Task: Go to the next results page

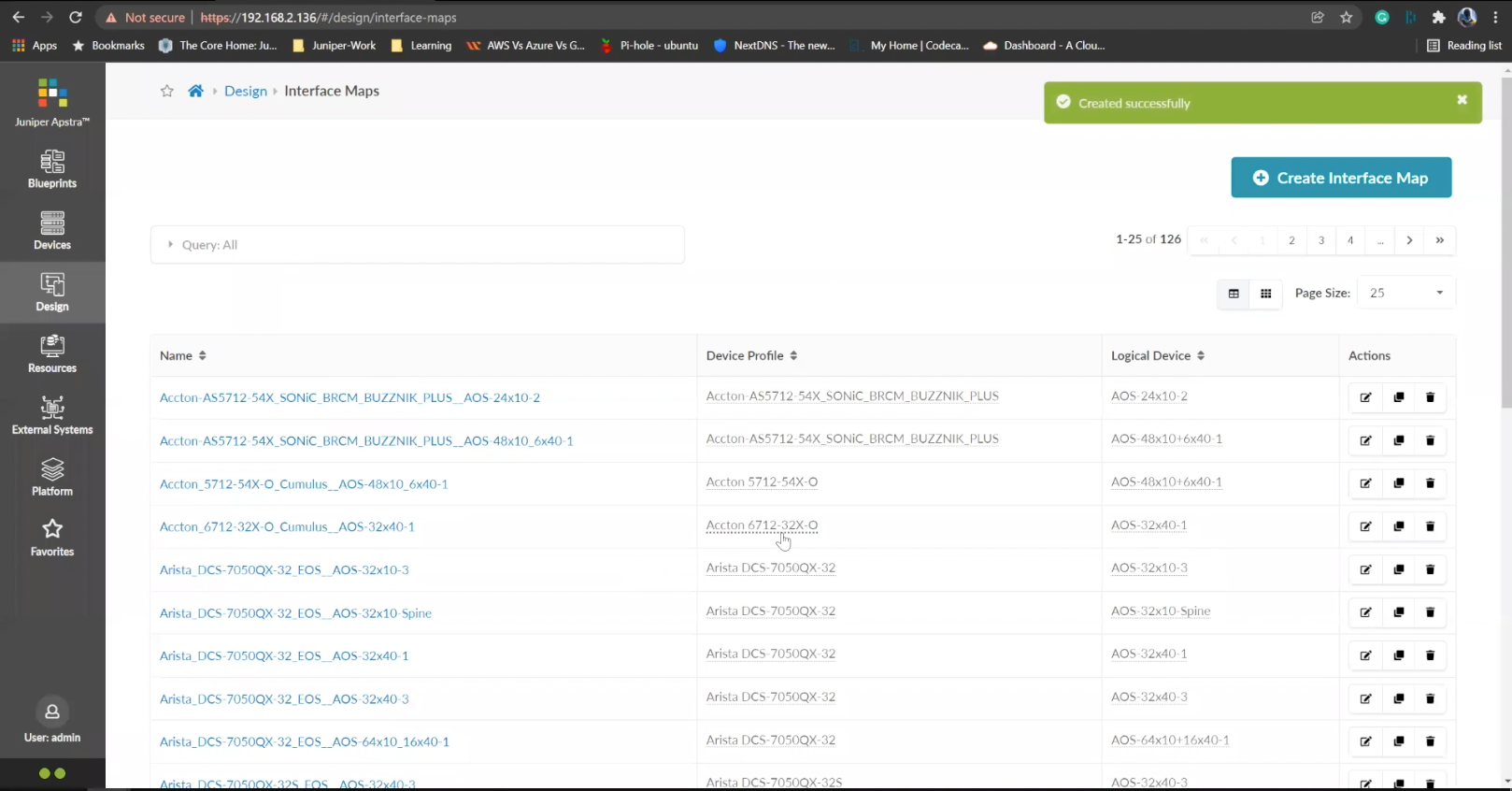Action: pyautogui.click(x=1409, y=240)
